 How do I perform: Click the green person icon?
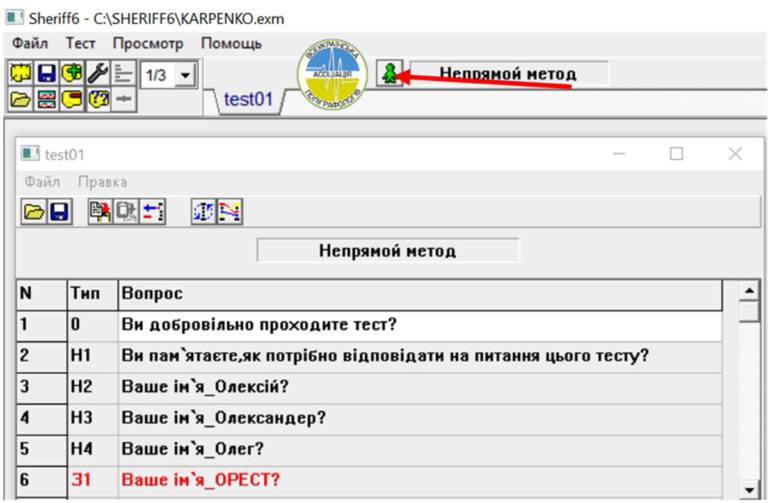click(390, 73)
